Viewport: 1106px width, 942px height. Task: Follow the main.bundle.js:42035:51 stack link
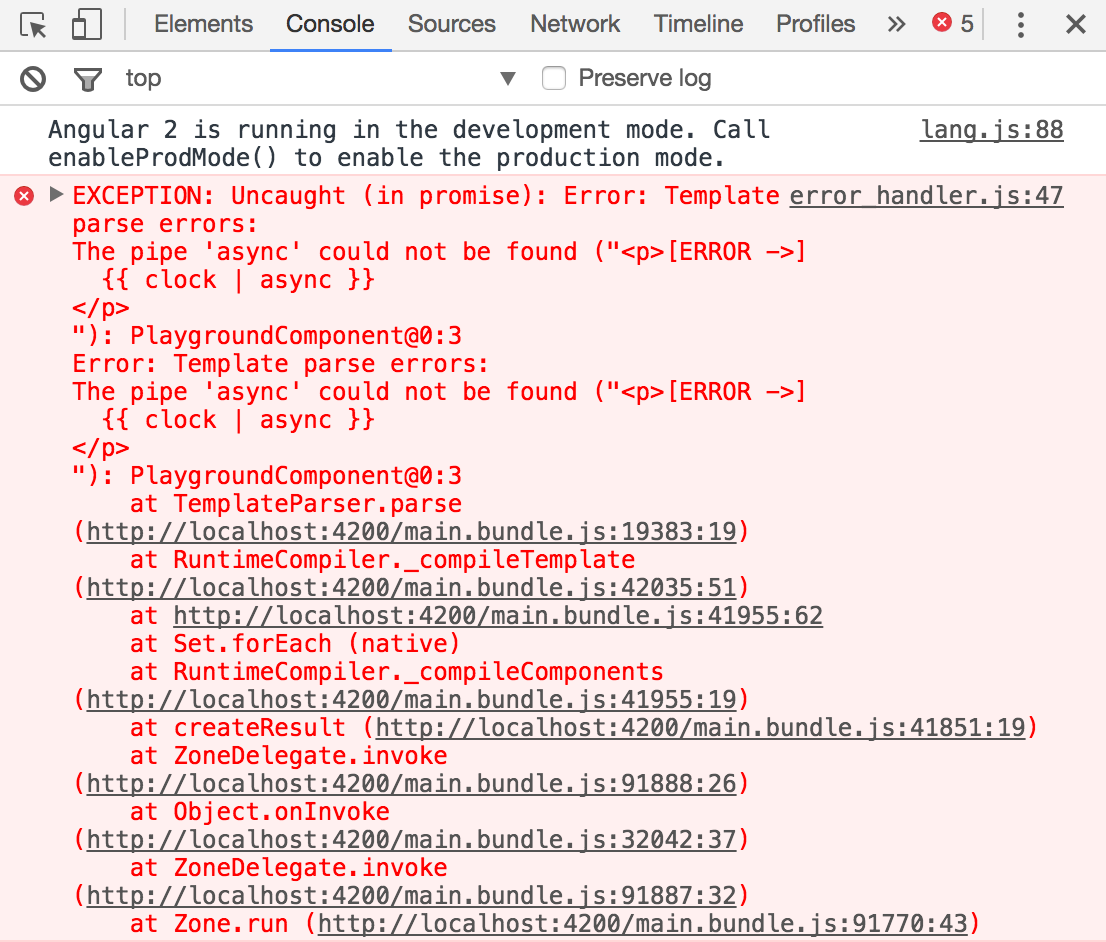411,587
